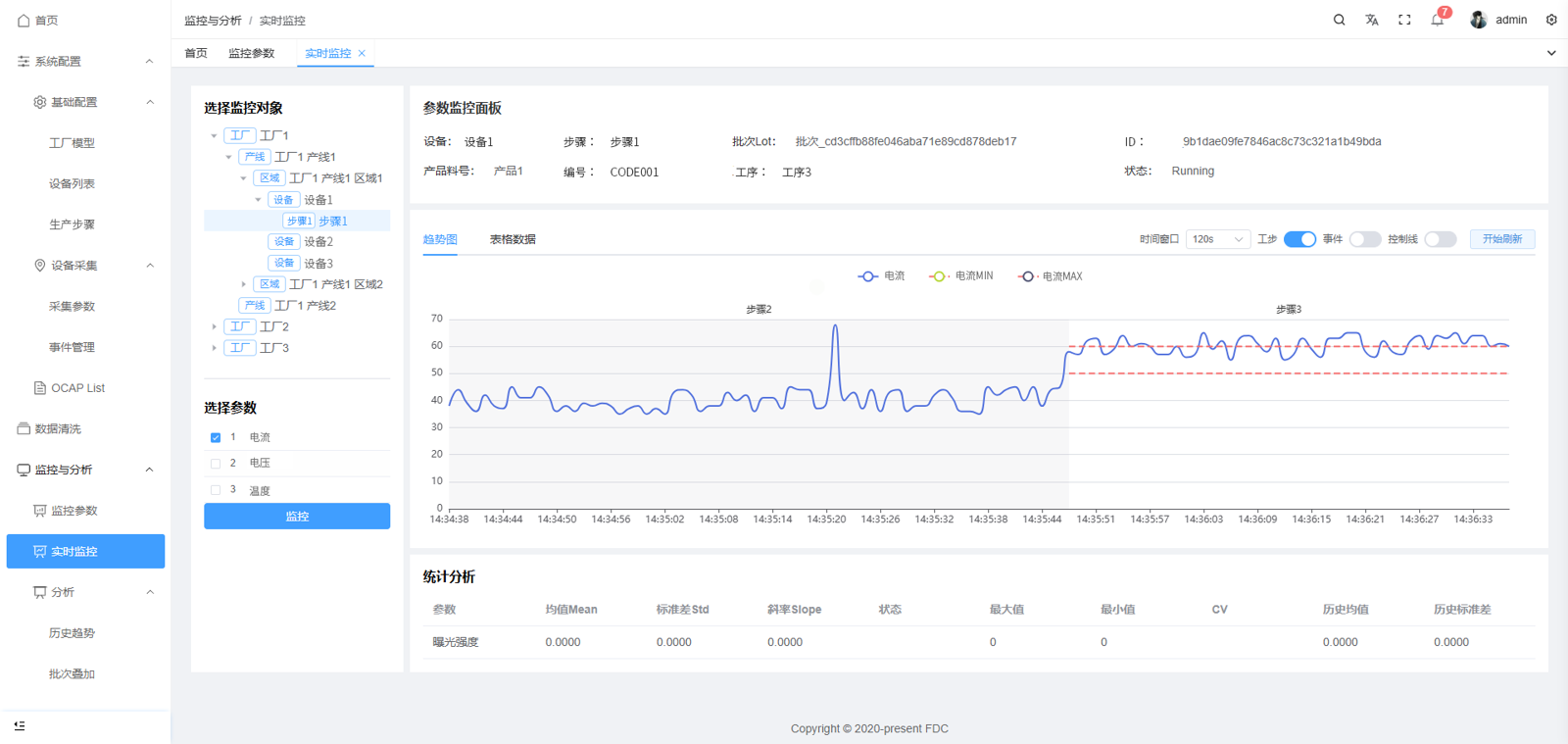Viewport: 1568px width, 744px height.
Task: Open 事件管理 in the sidebar
Action: coord(73,347)
